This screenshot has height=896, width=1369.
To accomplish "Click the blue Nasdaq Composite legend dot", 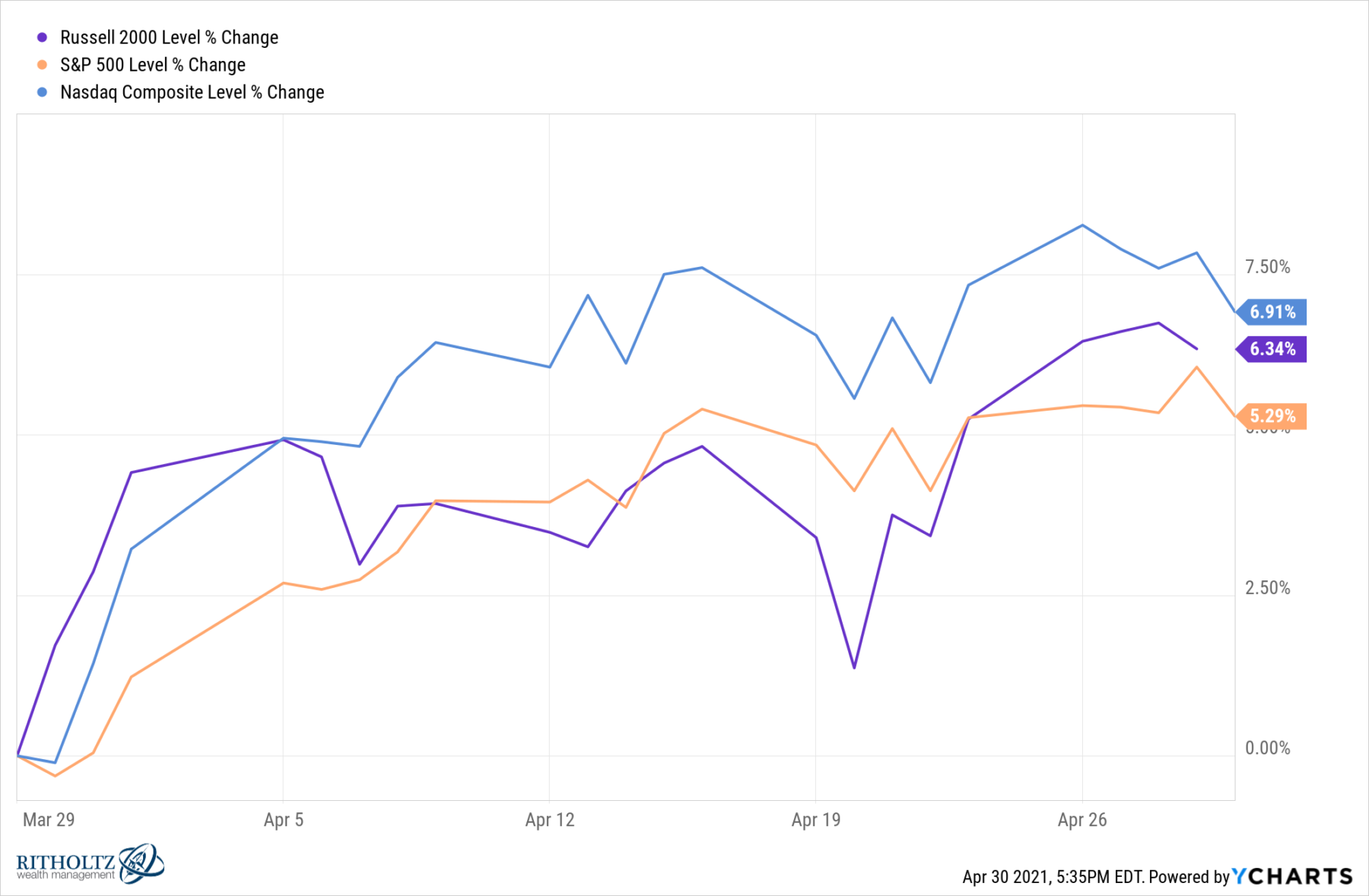I will point(43,92).
